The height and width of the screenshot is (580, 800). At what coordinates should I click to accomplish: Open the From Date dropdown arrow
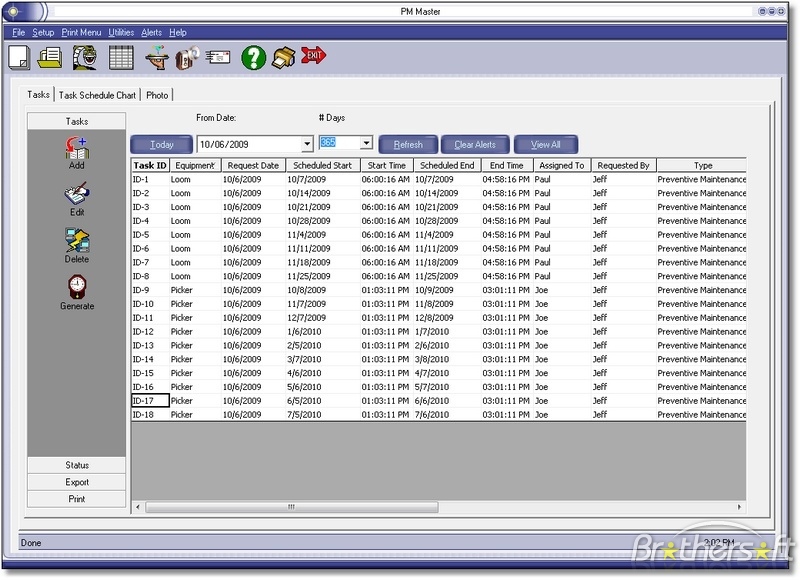[307, 144]
